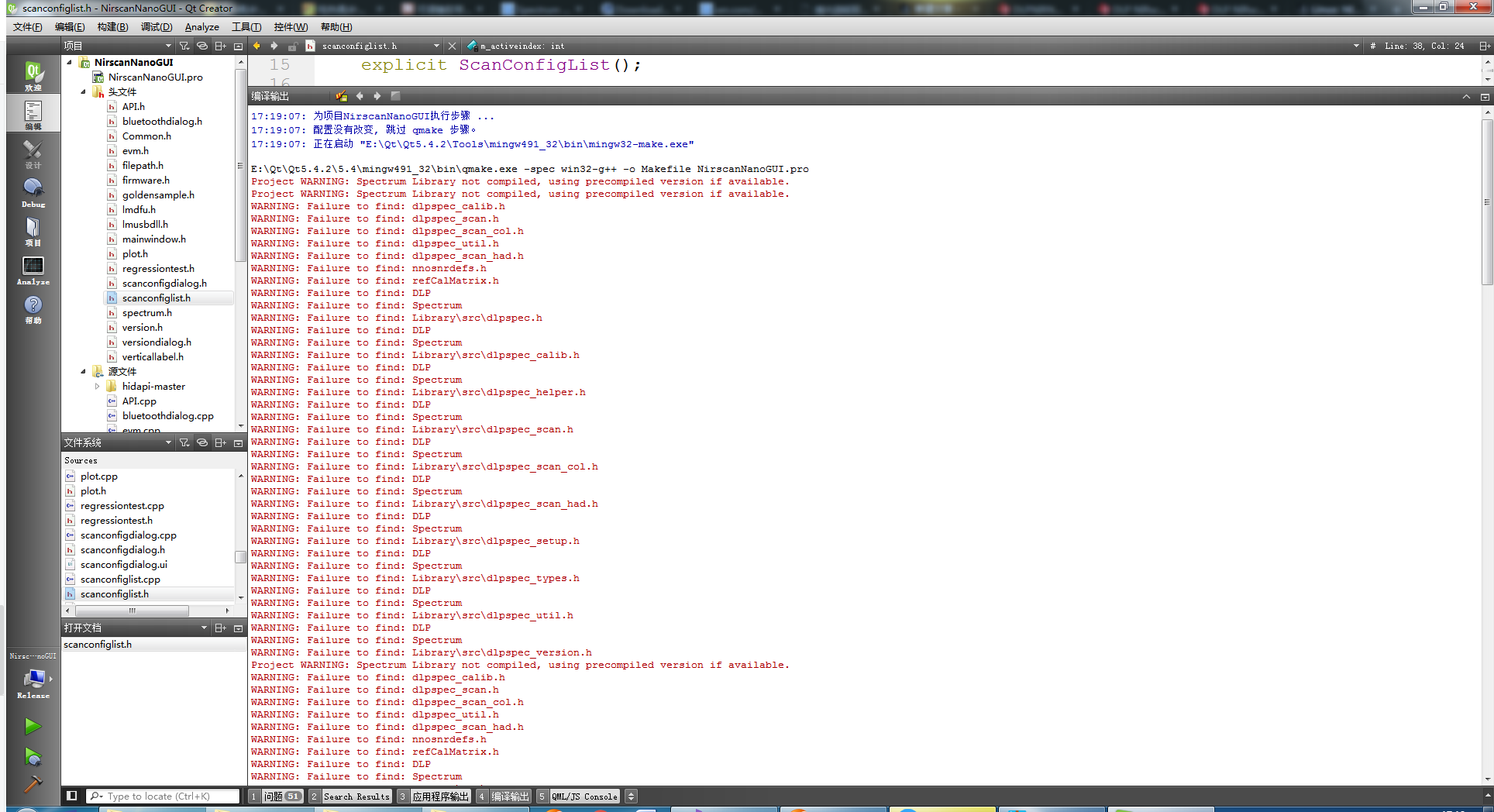The height and width of the screenshot is (812, 1494).
Task: Open the Projects mode in sidebar
Action: pos(33,232)
